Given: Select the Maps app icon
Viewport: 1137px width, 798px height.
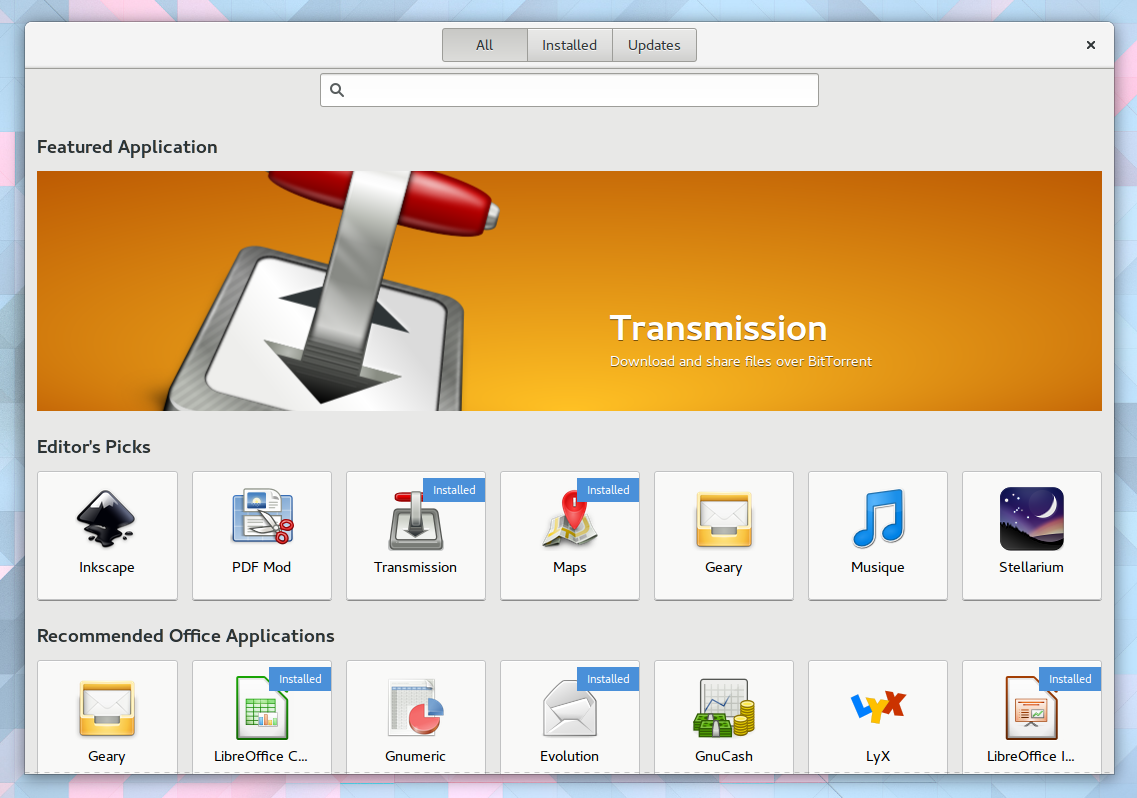Looking at the screenshot, I should pyautogui.click(x=569, y=519).
